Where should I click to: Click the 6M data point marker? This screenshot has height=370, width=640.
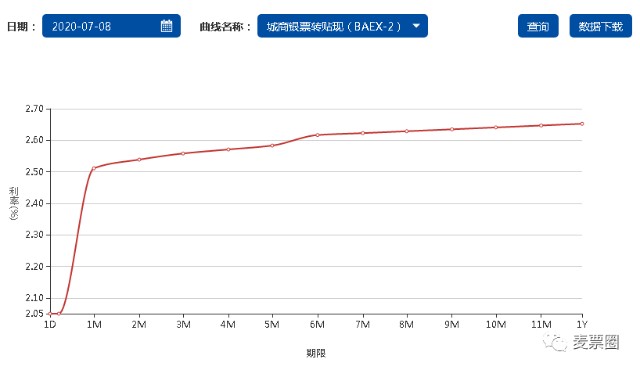coord(317,135)
